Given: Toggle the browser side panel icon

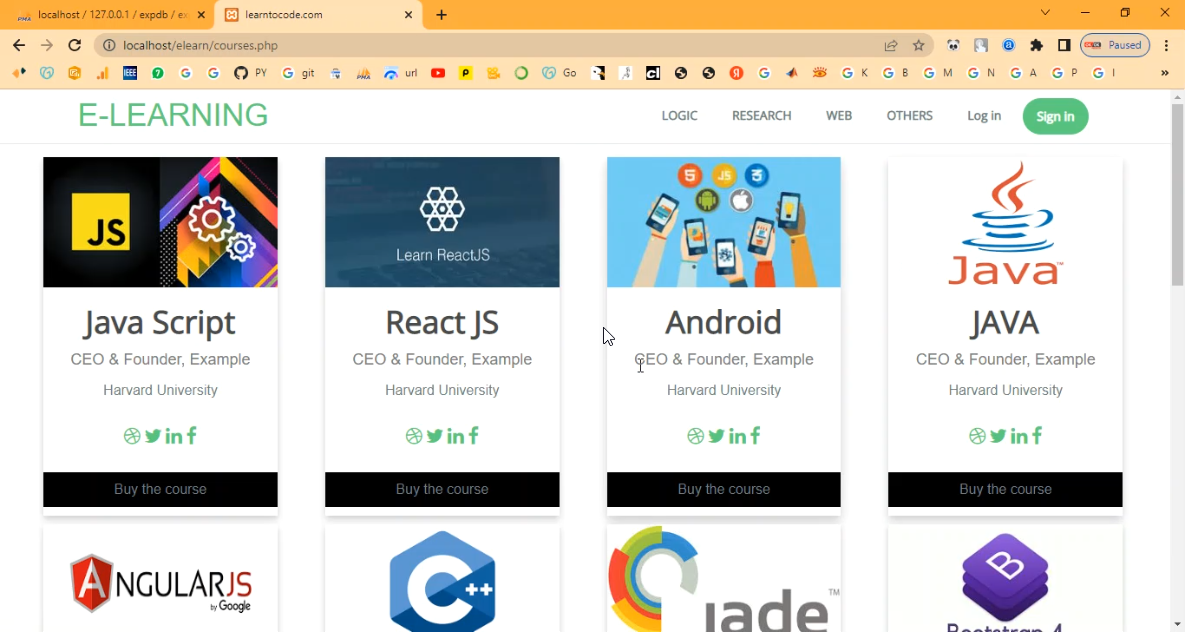Looking at the screenshot, I should (1064, 45).
